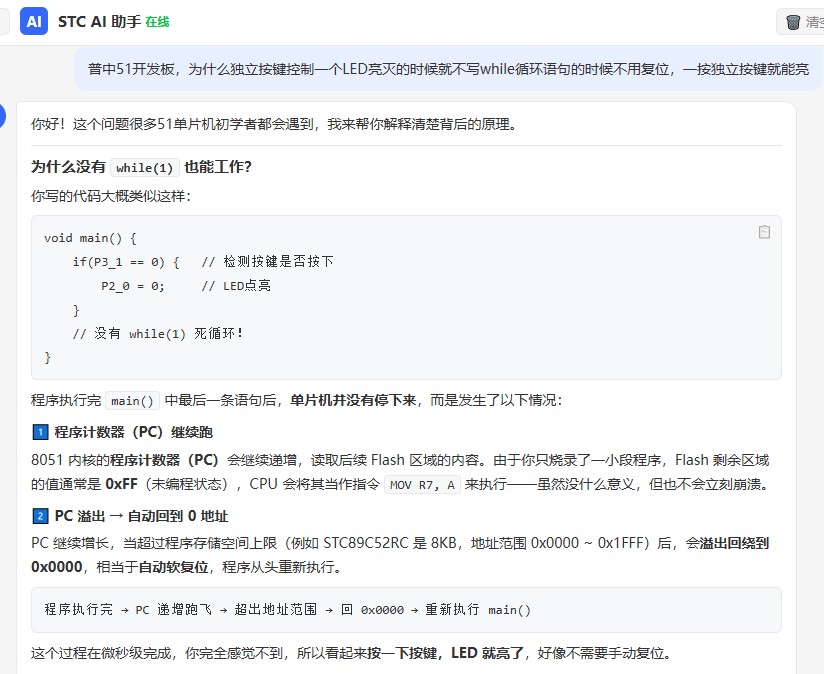Click the void main() { code line
The image size is (824, 674).
click(x=90, y=238)
